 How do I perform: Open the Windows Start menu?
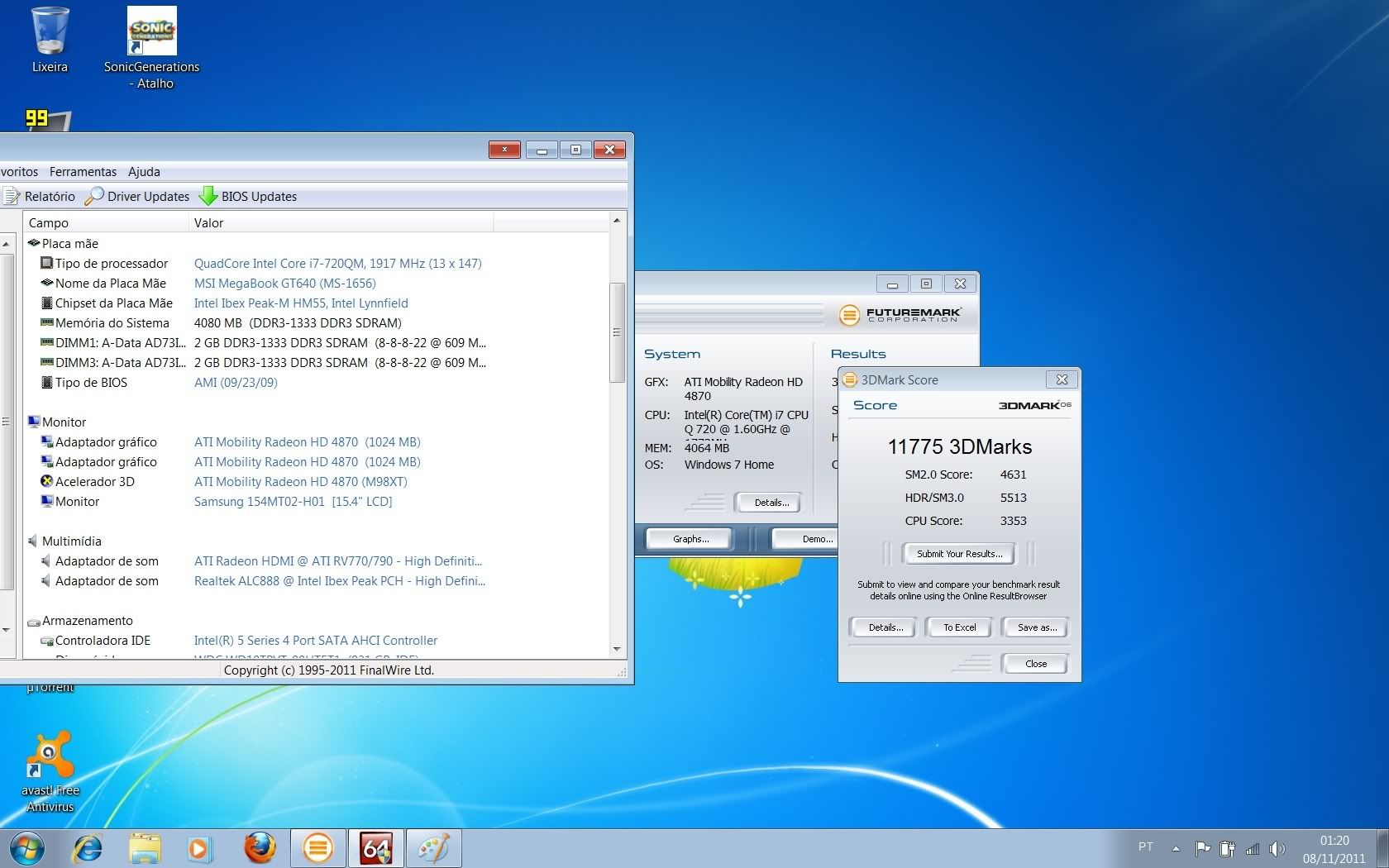coord(27,849)
